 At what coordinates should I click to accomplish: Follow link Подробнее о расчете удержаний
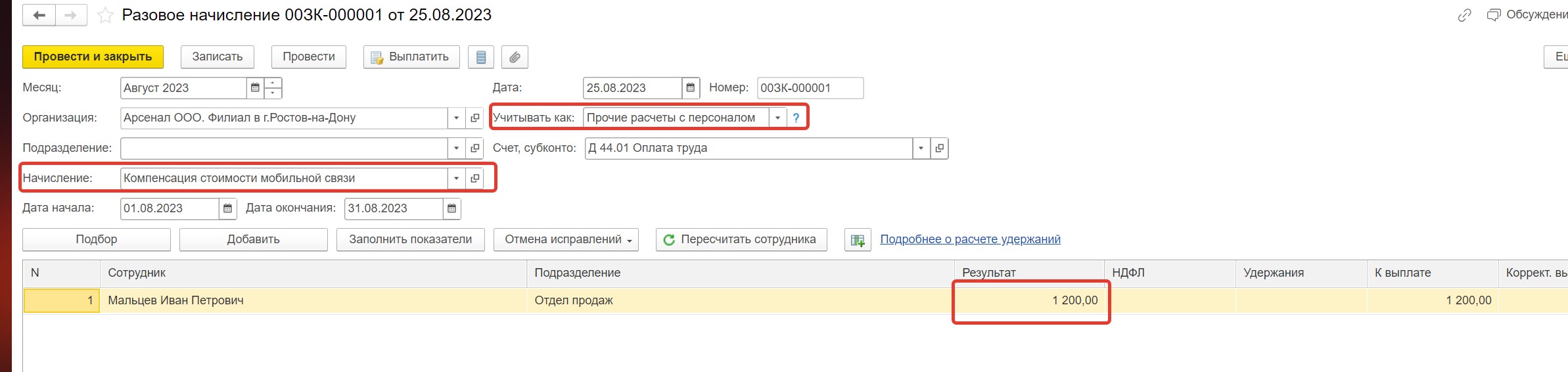(x=970, y=239)
